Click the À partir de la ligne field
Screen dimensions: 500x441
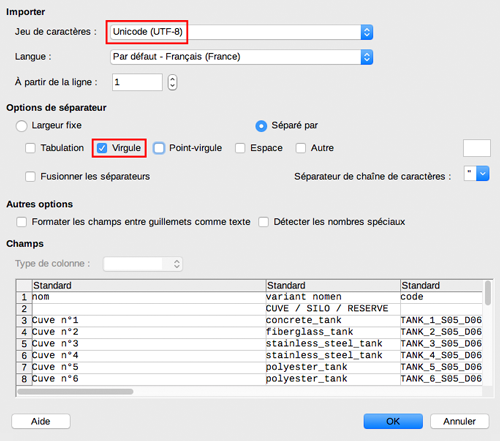tap(137, 82)
